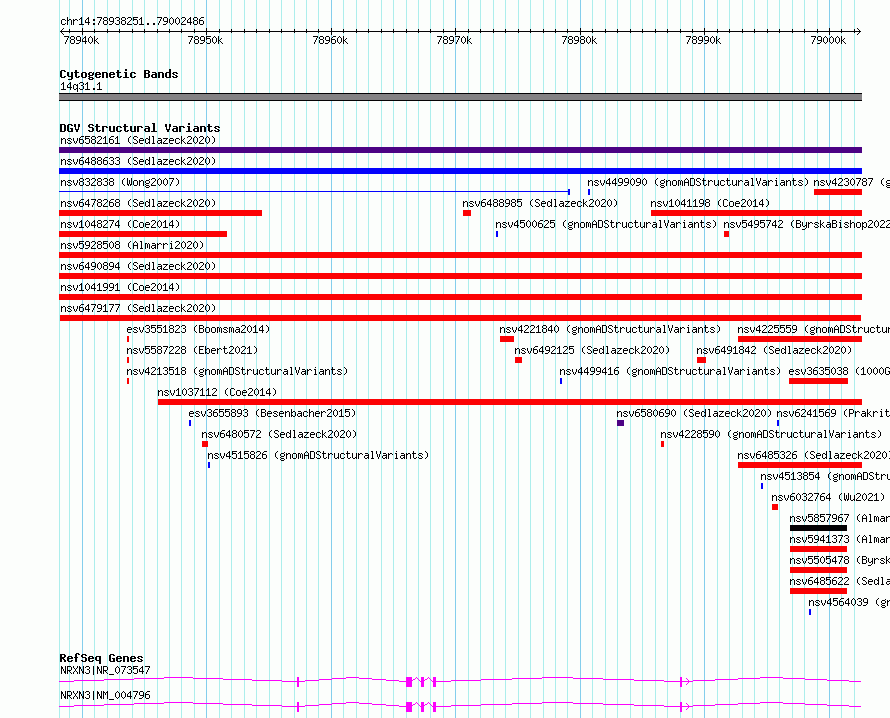
Task: Select the purple nsv6580690 variant block
Action: (620, 423)
